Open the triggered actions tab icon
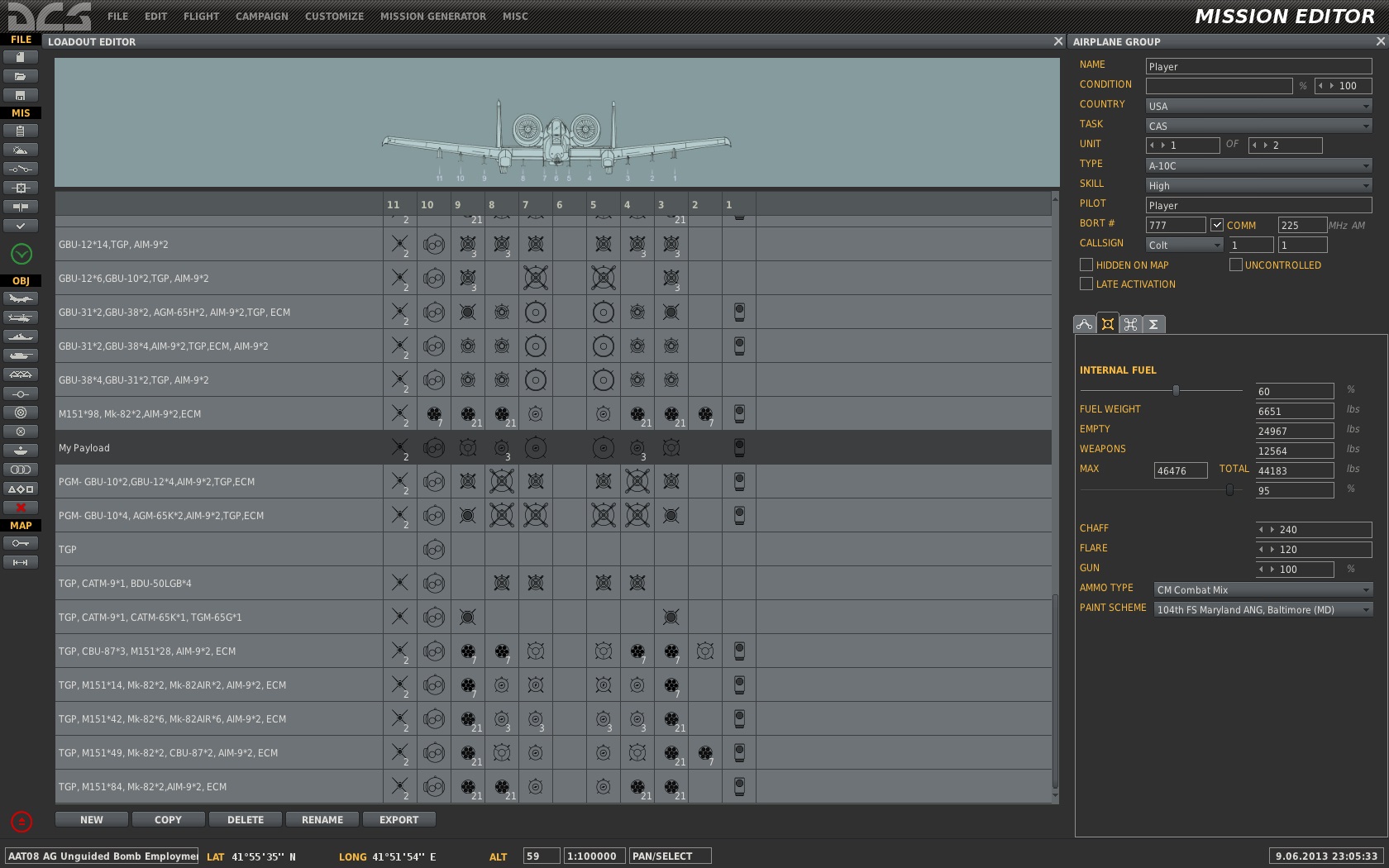The width and height of the screenshot is (1389, 868). 1130,324
